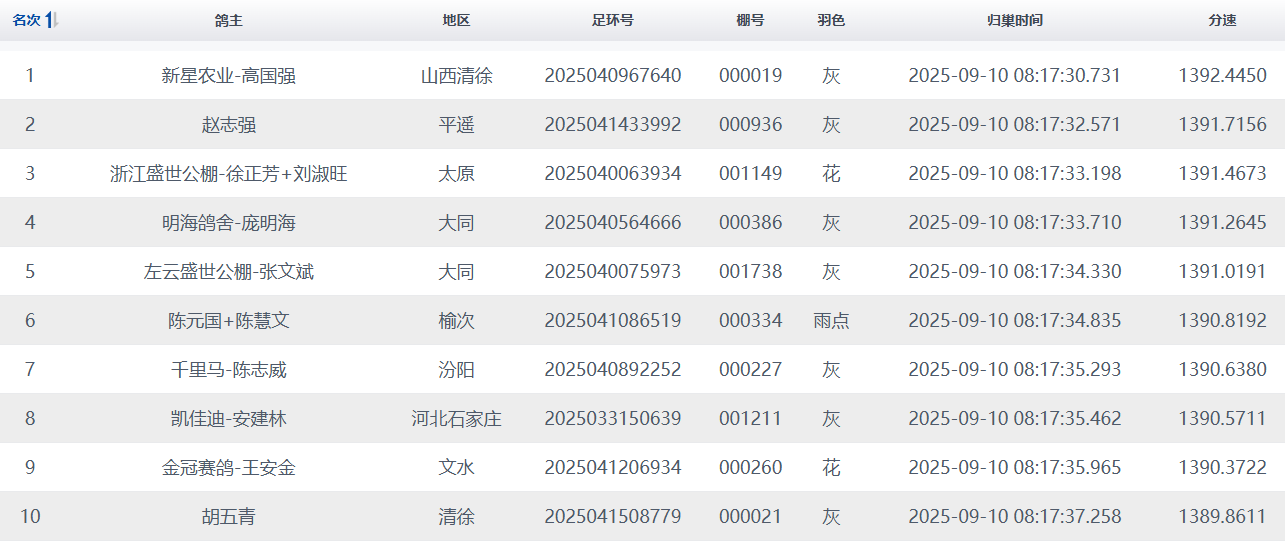This screenshot has width=1285, height=541.
Task: Sort by the 名次 column header
Action: (27, 21)
